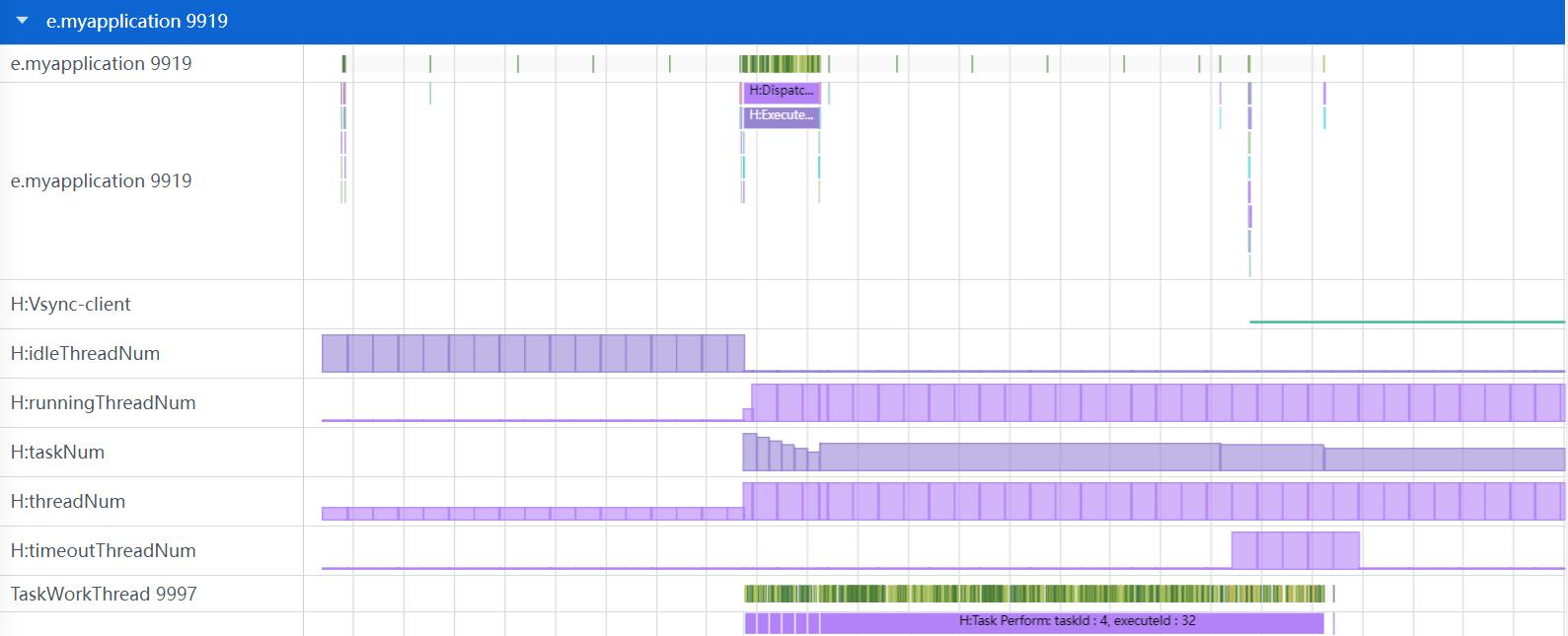The width and height of the screenshot is (1568, 636).
Task: Click the purple counter bars in H:runningThreadNum track
Action: click(x=1155, y=402)
